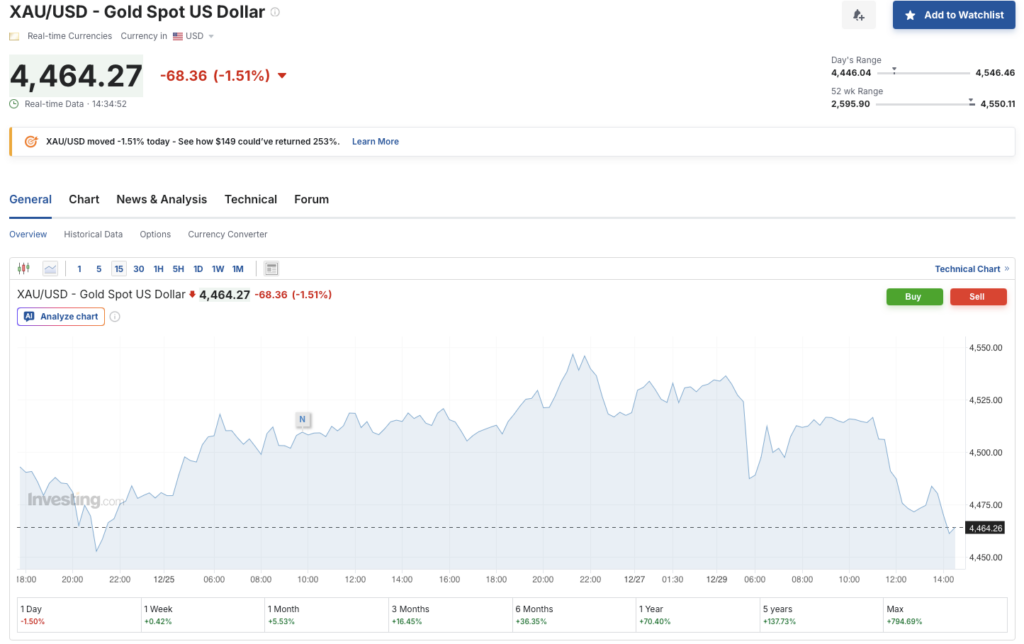Open the Learn More link
Image resolution: width=1024 pixels, height=644 pixels.
(x=375, y=141)
